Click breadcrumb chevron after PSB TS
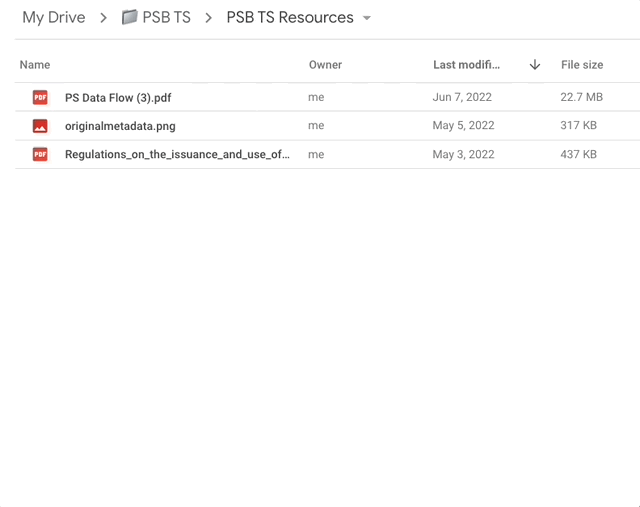Image resolution: width=640 pixels, height=507 pixels. click(208, 18)
